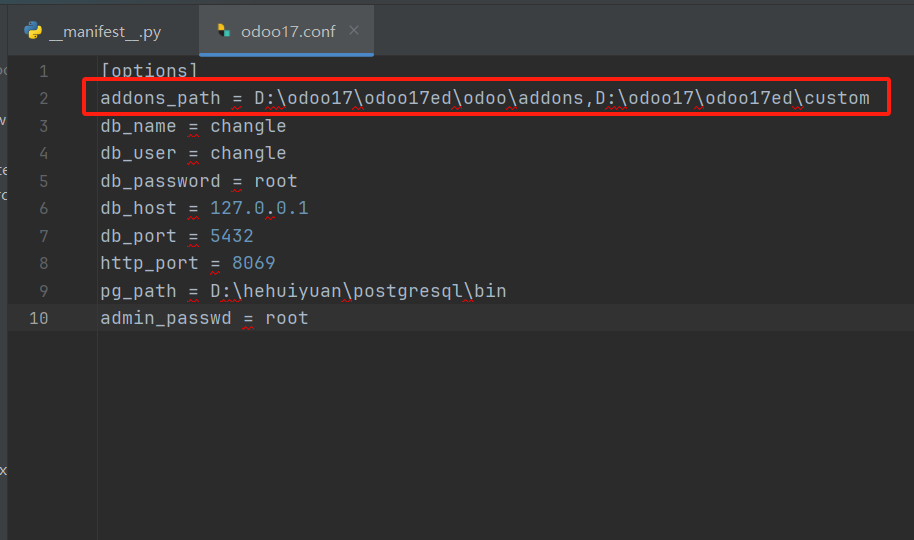Click the admin_passwd = root line

[204, 318]
